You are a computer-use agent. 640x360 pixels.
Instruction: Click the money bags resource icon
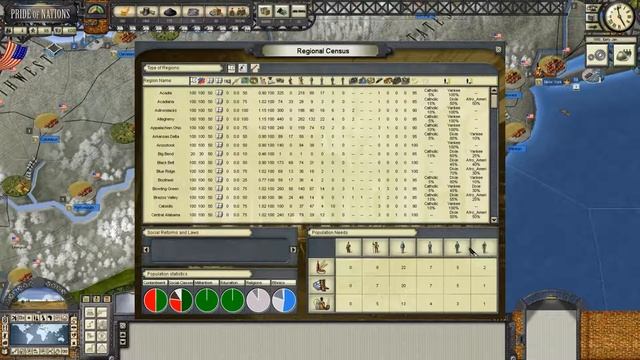(x=239, y=11)
